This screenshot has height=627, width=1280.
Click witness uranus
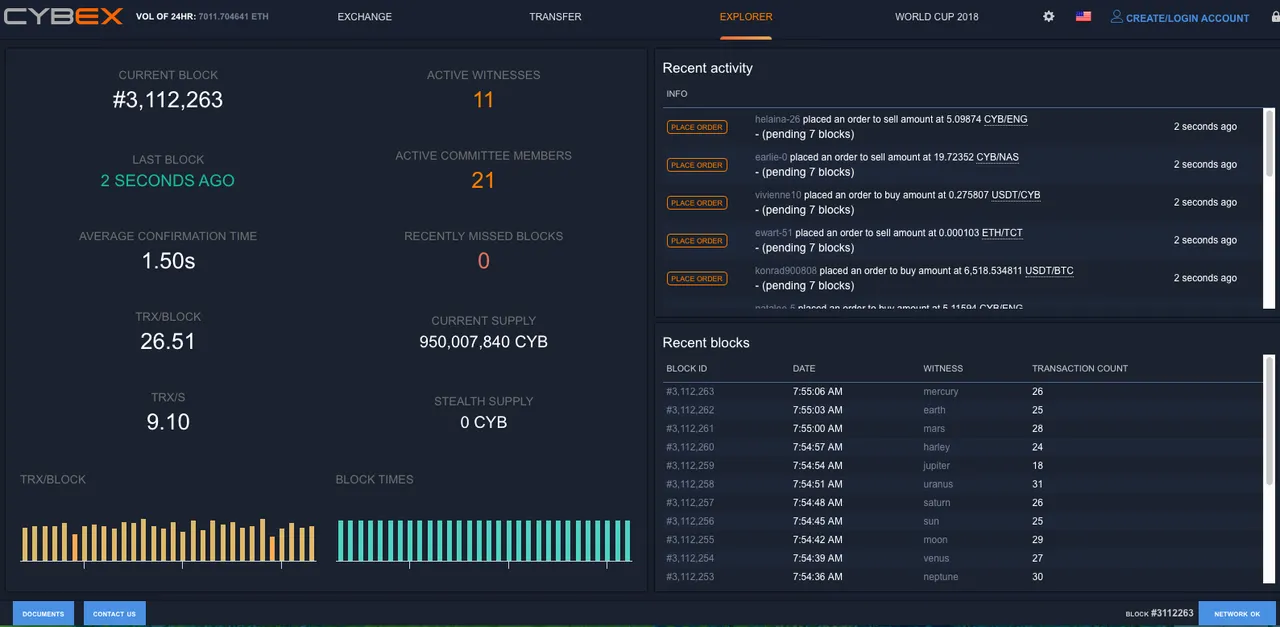pyautogui.click(x=938, y=484)
